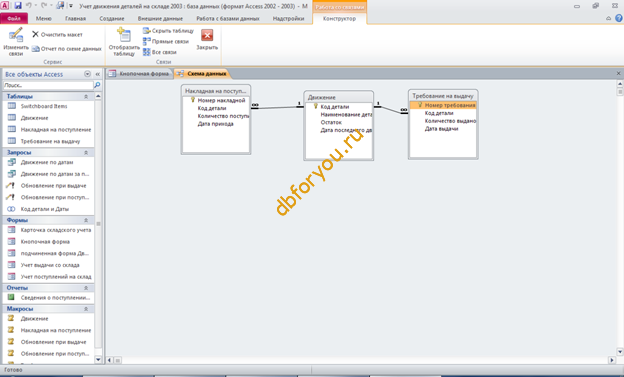Image resolution: width=624 pixels, height=377 pixels.
Task: Switch to Кнопочная форма tab
Action: (139, 74)
